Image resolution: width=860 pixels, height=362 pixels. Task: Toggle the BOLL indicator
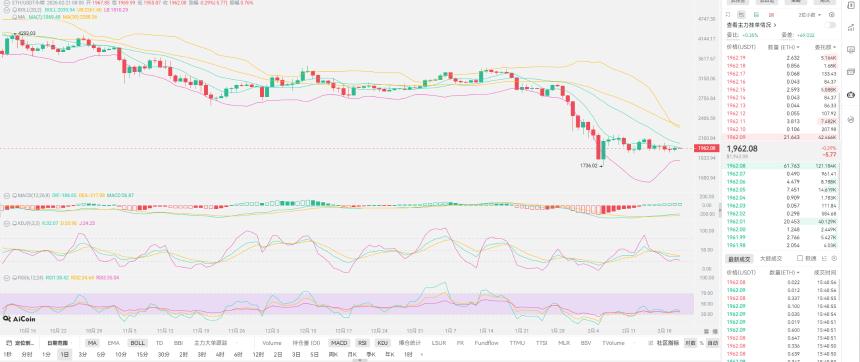138,343
